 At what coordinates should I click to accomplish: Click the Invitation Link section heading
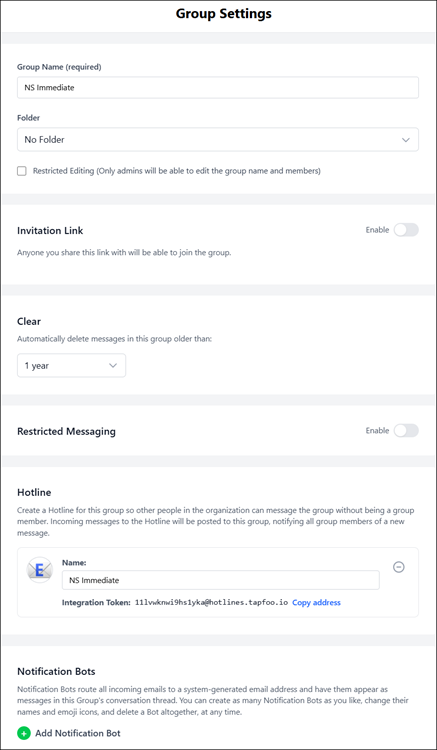coord(50,231)
